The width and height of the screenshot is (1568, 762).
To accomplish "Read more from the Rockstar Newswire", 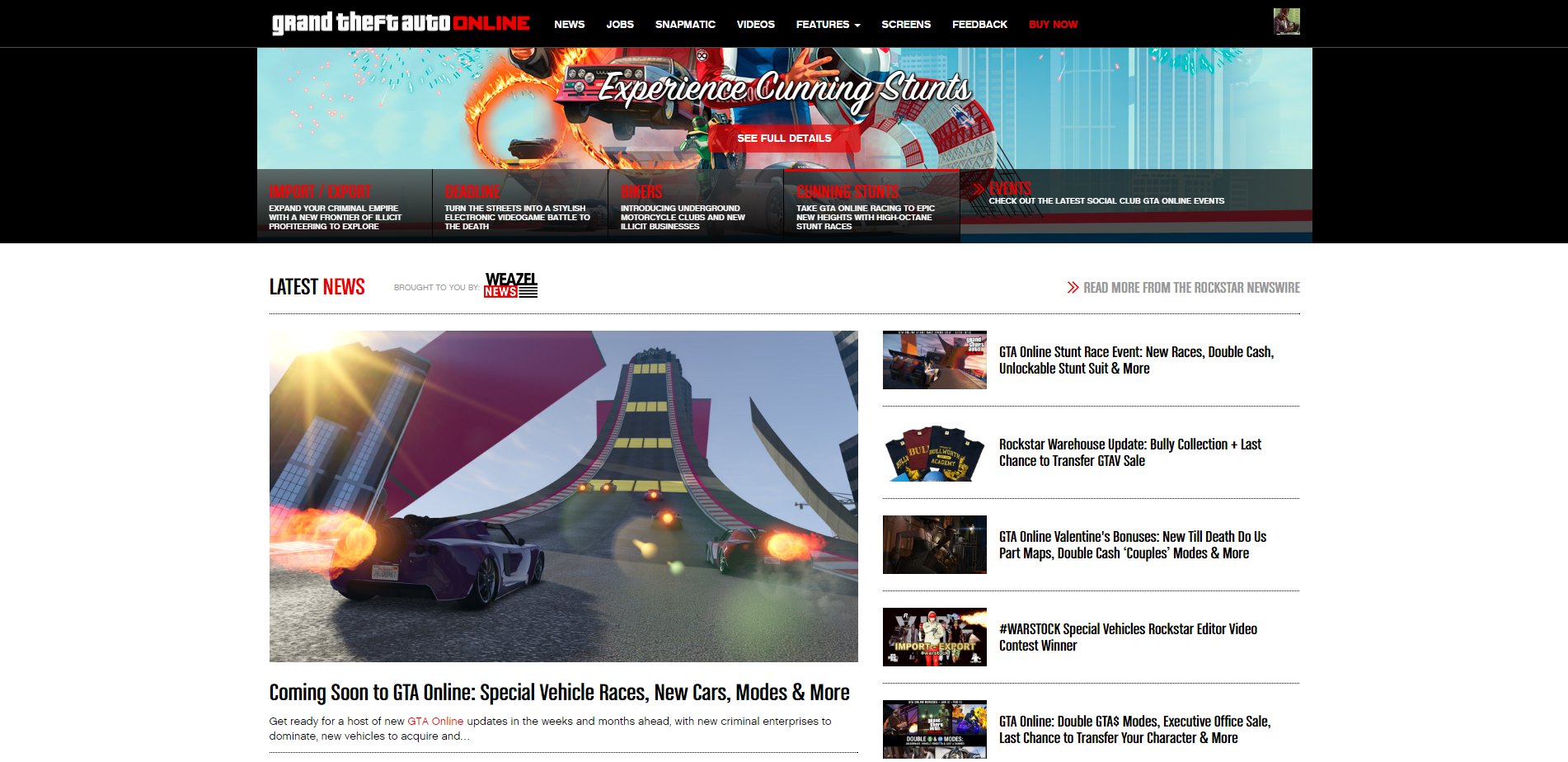I will pos(1191,288).
